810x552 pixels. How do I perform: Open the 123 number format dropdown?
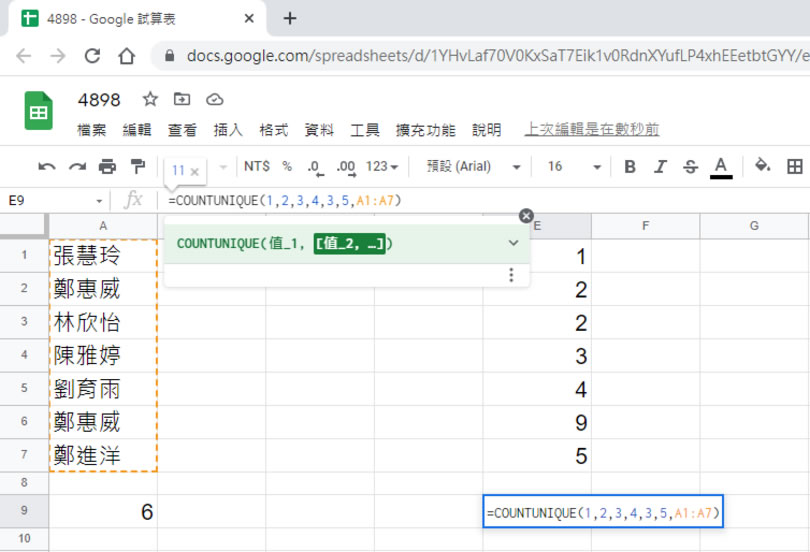(382, 166)
